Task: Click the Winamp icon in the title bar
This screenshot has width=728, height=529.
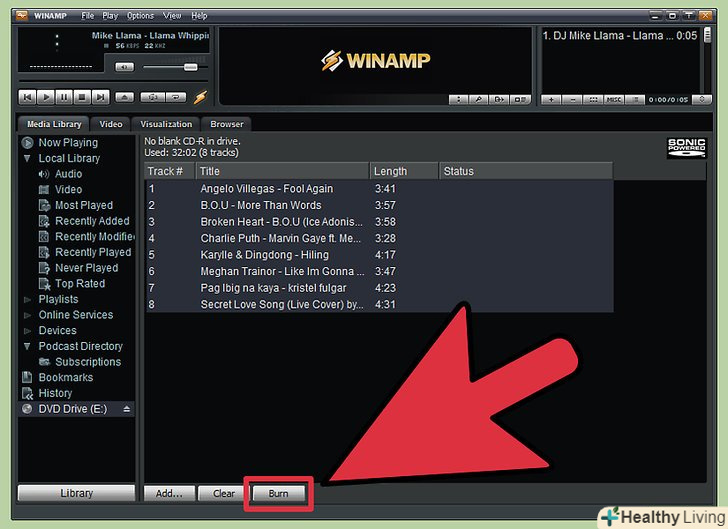Action: tap(22, 16)
